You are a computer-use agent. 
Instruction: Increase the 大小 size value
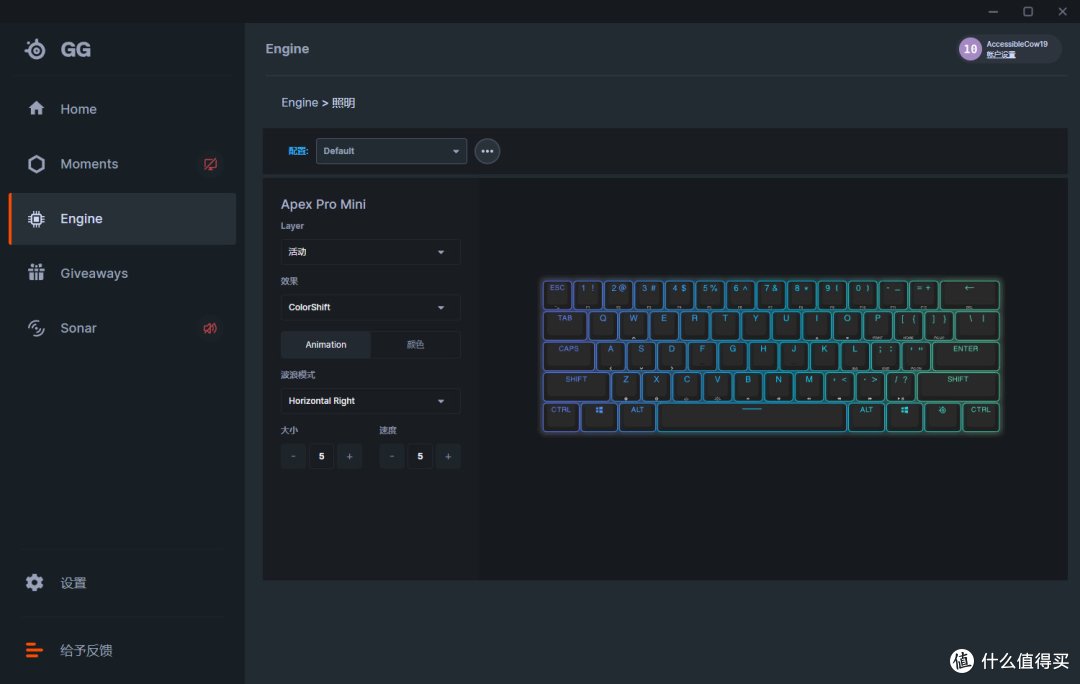[x=349, y=456]
